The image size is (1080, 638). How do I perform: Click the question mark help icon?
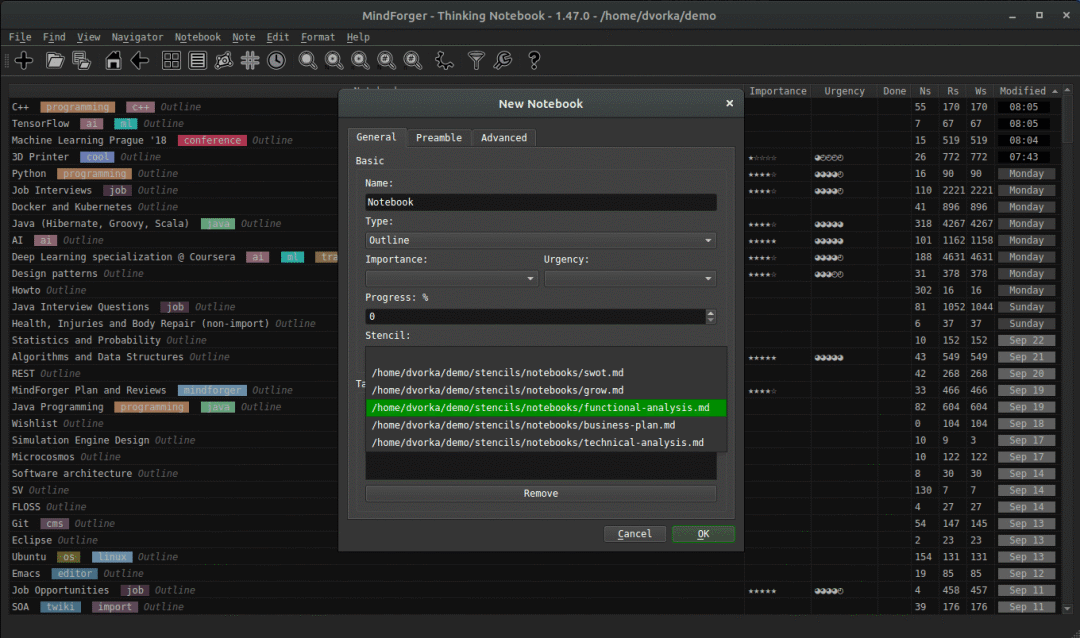pyautogui.click(x=534, y=61)
